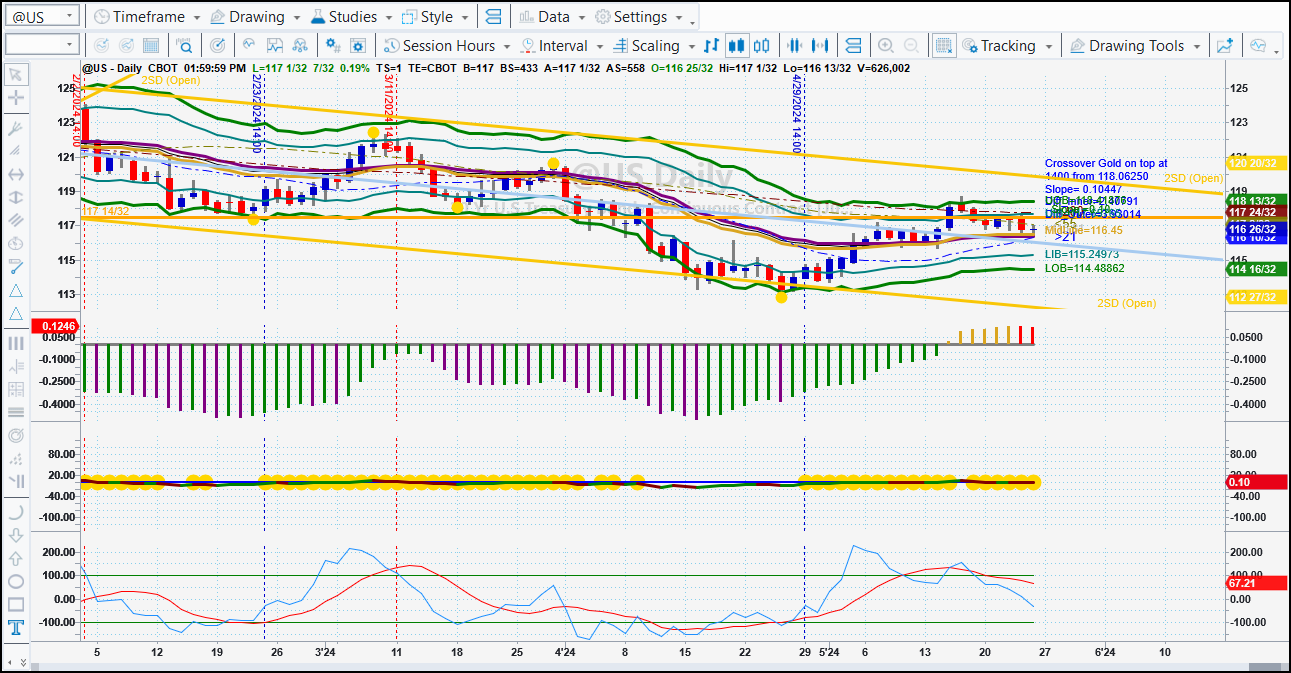This screenshot has width=1291, height=673.
Task: Select the down arrow marker tool
Action: [x=15, y=534]
